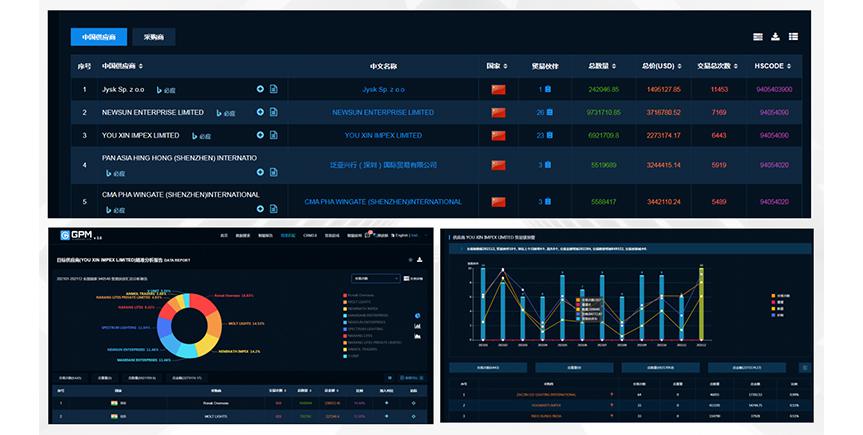
Task: Click trade partner icon in NEWSUN ENTERPRISE row
Action: (548, 112)
